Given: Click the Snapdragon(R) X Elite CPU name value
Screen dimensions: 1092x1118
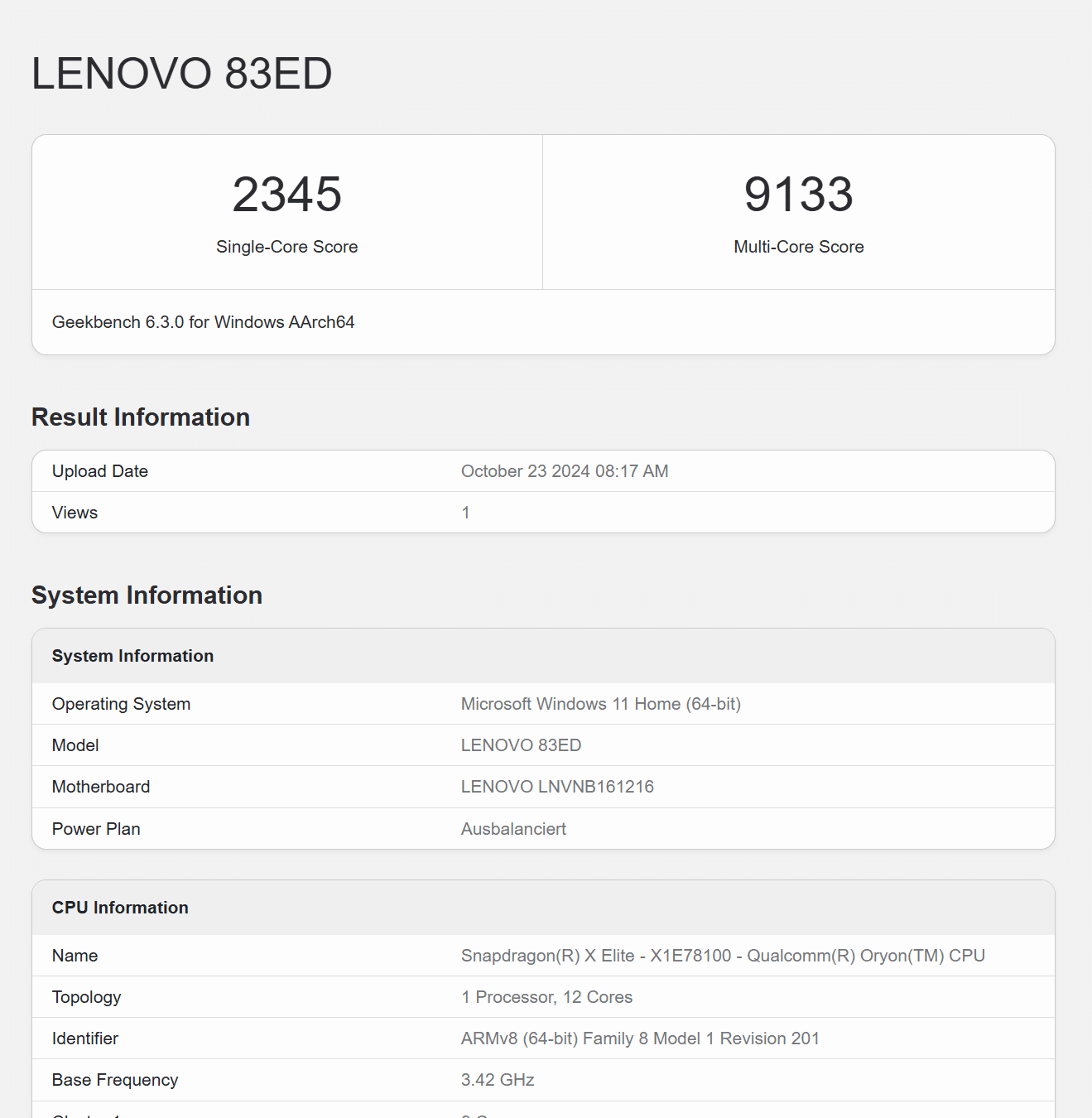Looking at the screenshot, I should tap(723, 956).
